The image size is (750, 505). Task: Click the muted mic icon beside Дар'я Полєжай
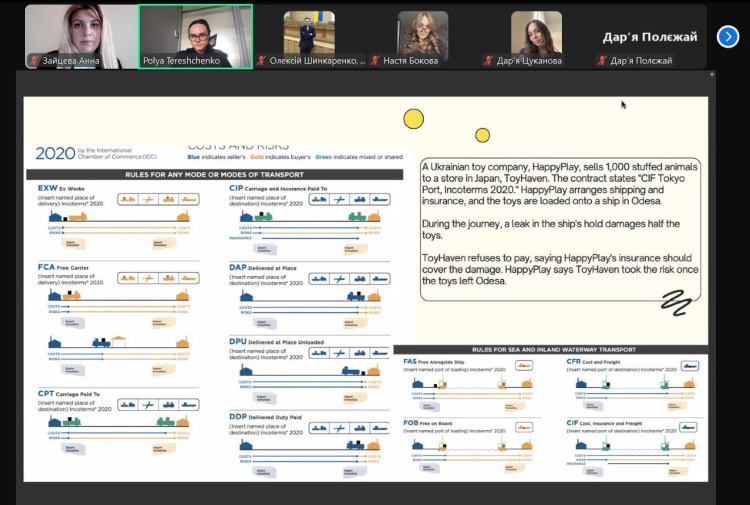(x=602, y=61)
